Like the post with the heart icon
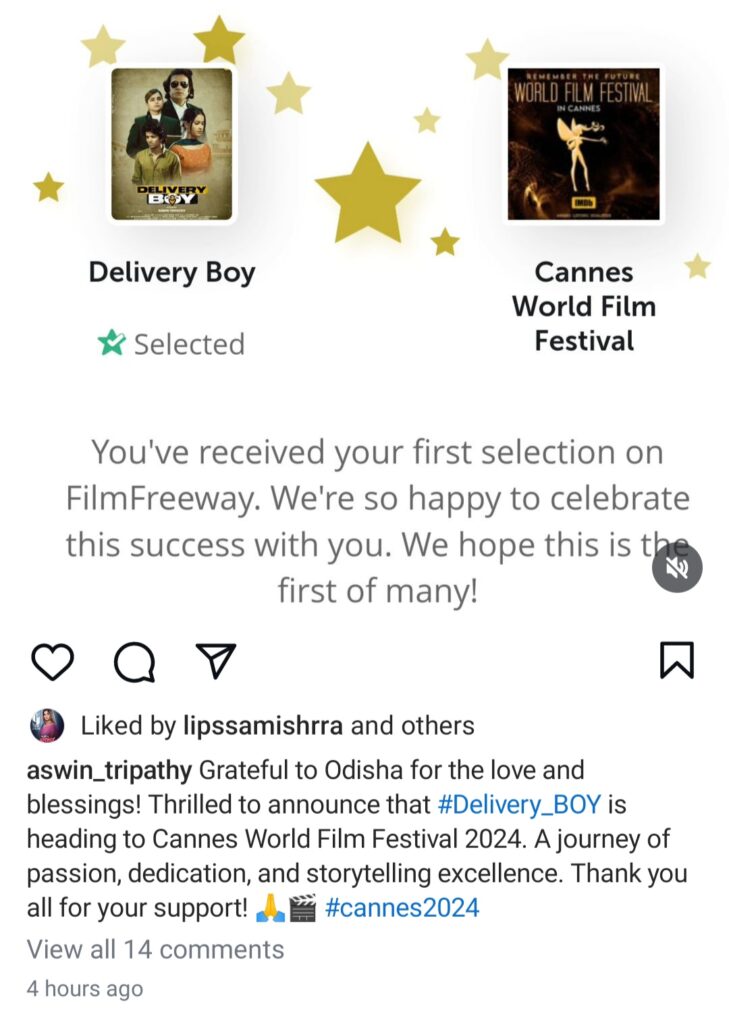This screenshot has width=729, height=1024. (52, 661)
